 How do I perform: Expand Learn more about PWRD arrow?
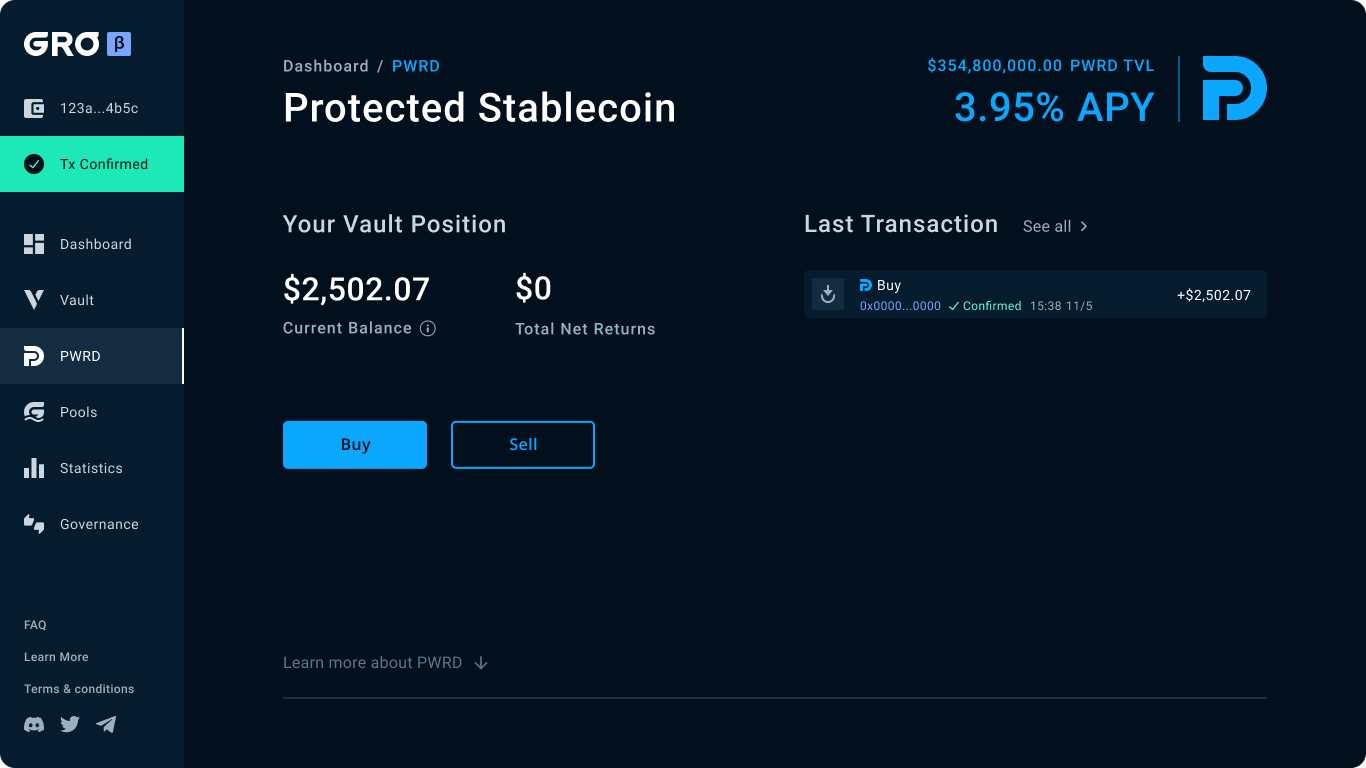pyautogui.click(x=481, y=662)
